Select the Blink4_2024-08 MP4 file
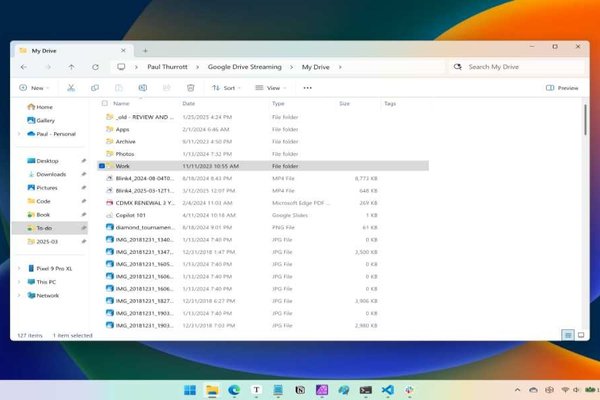The width and height of the screenshot is (600, 400). point(263,178)
